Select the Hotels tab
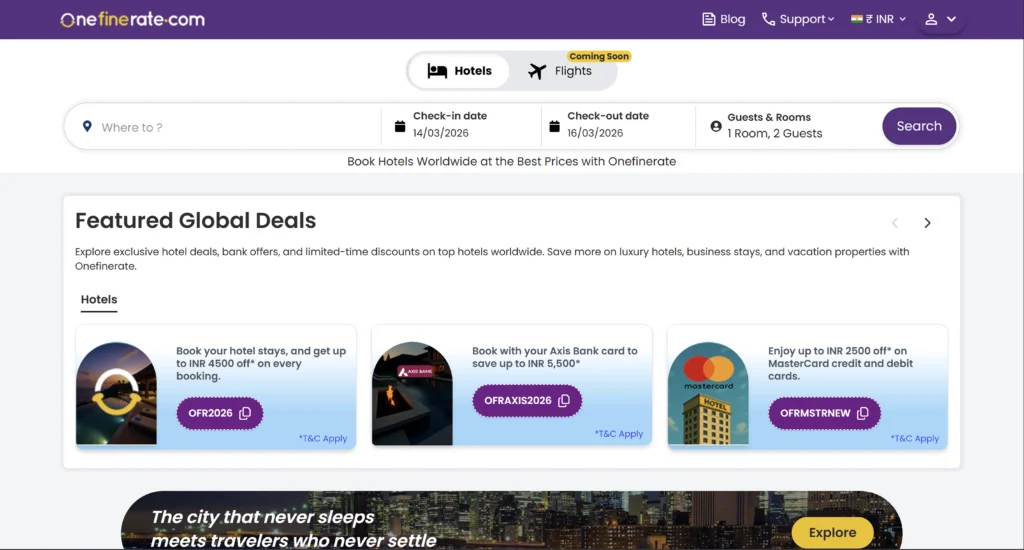The height and width of the screenshot is (550, 1024). 459,71
